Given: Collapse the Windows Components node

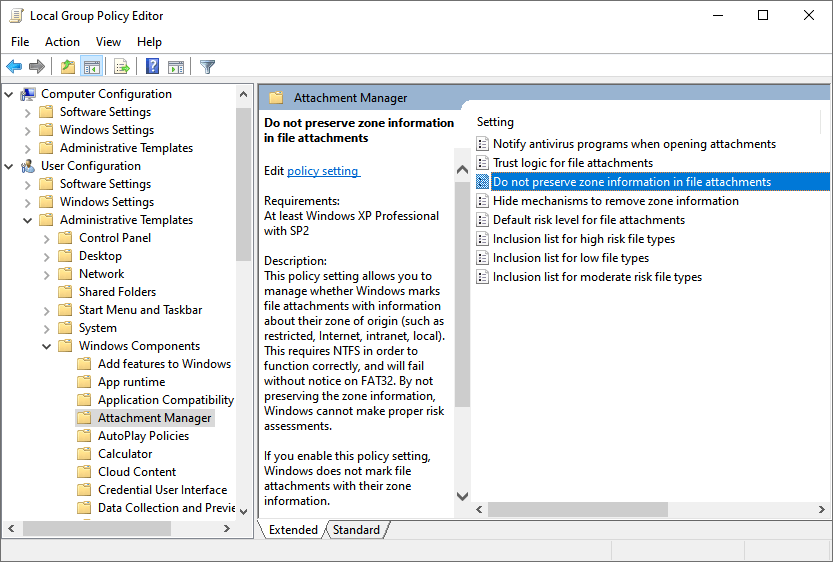Looking at the screenshot, I should tap(46, 346).
